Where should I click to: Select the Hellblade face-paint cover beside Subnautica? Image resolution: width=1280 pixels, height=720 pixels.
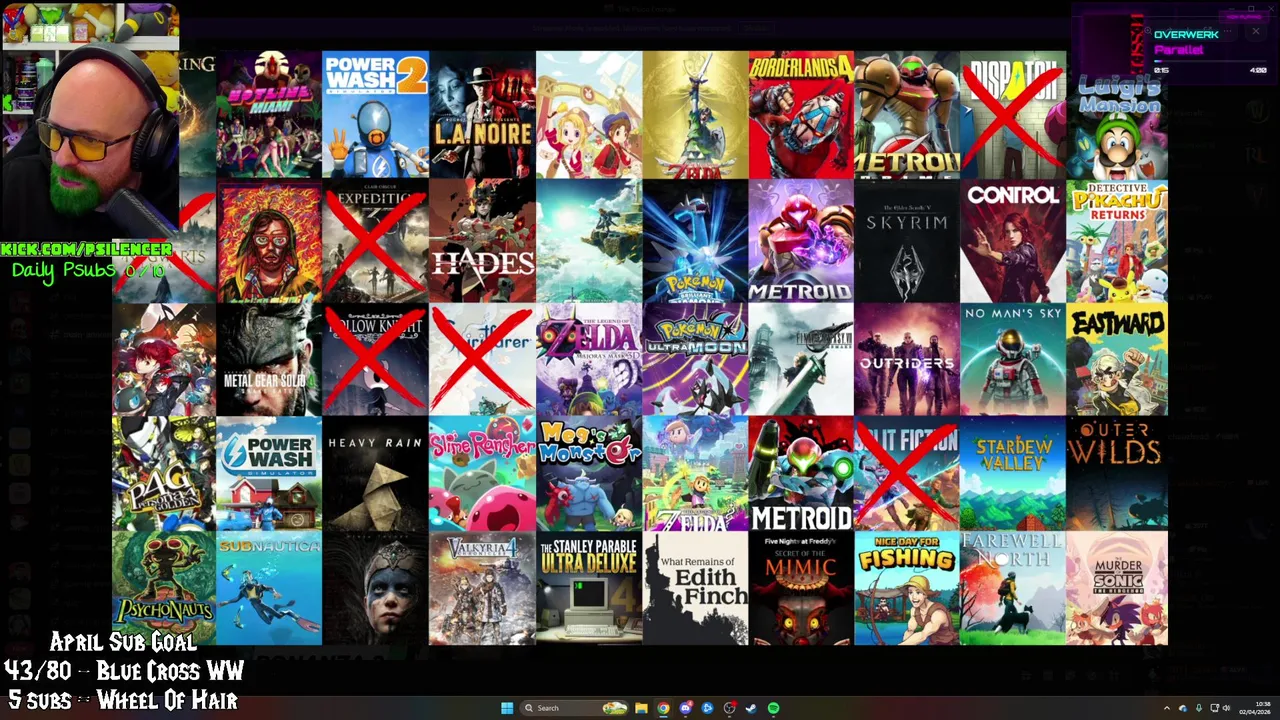pos(375,588)
